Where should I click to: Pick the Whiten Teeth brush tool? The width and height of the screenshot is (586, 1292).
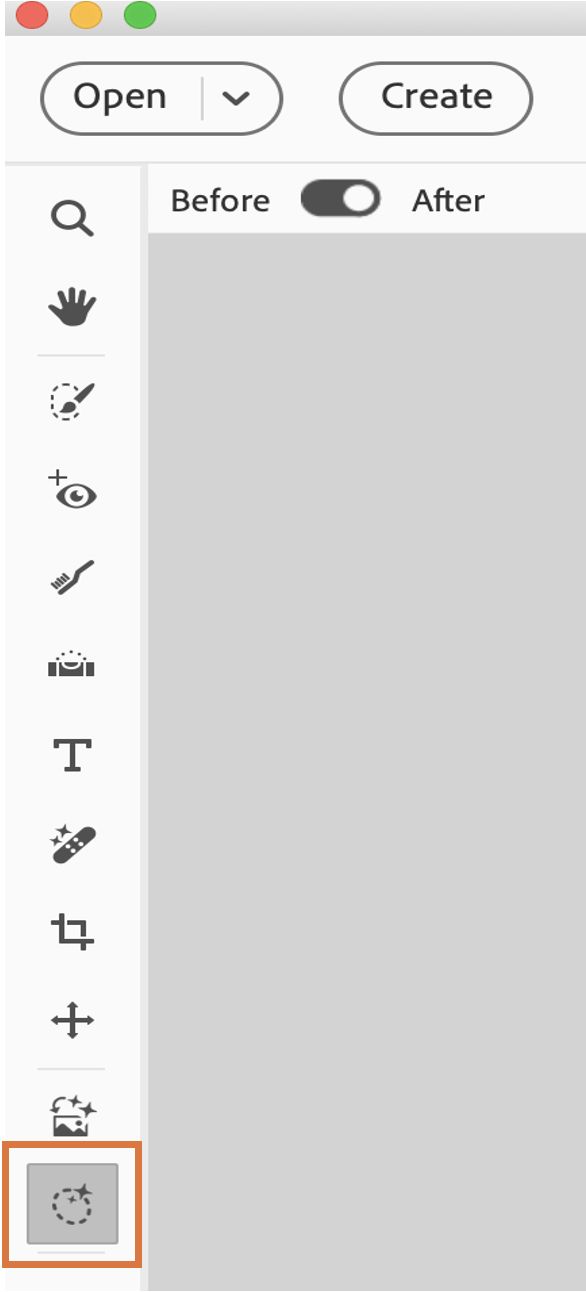tap(72, 577)
